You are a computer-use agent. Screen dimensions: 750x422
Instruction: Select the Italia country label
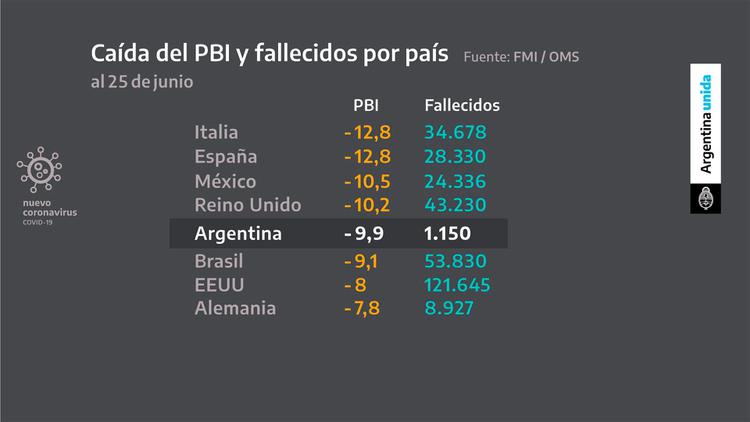tap(217, 132)
